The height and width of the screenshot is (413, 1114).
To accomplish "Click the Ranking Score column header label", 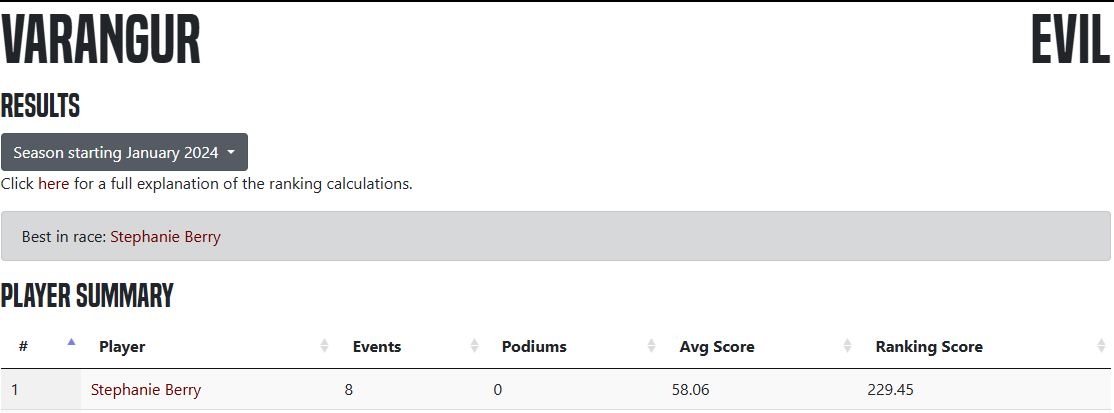I will [x=929, y=347].
